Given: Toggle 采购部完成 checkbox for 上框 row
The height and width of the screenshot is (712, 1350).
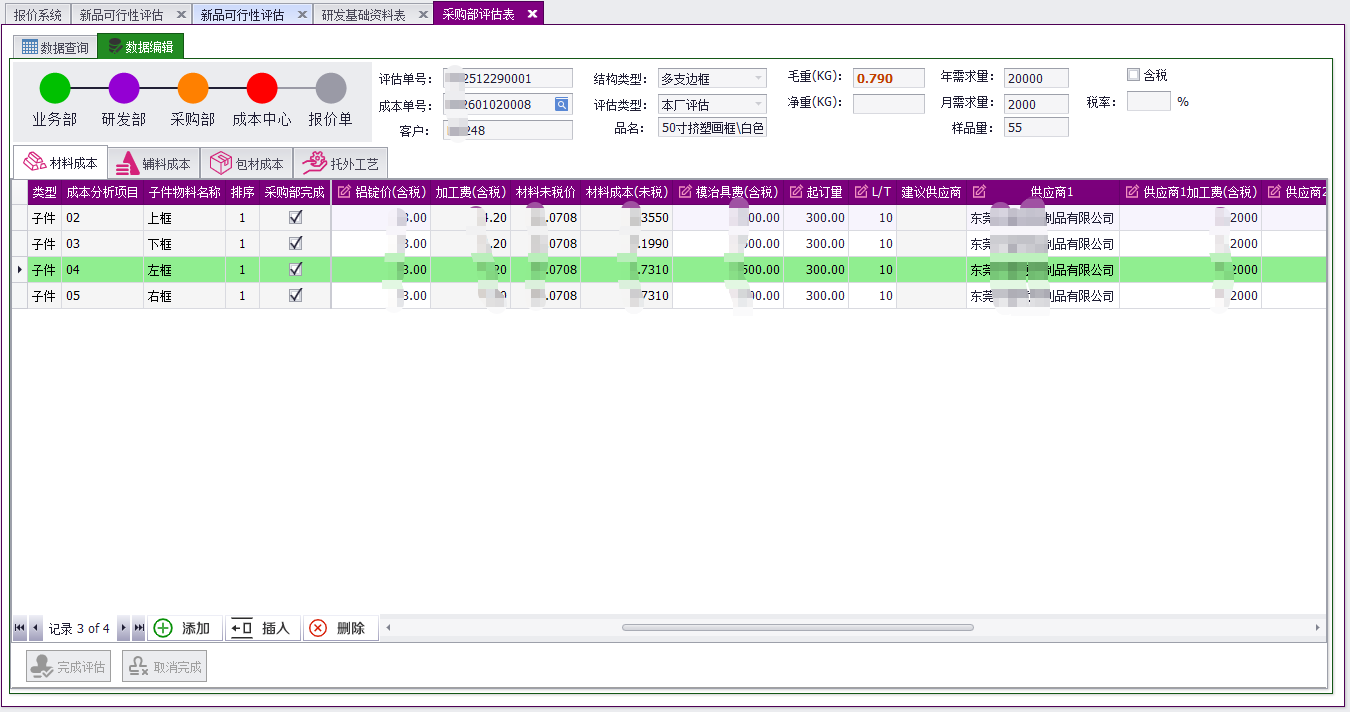Looking at the screenshot, I should point(295,217).
